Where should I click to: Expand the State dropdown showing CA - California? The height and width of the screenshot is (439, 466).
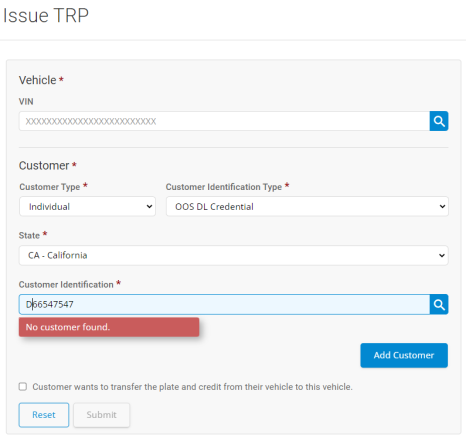(x=233, y=255)
